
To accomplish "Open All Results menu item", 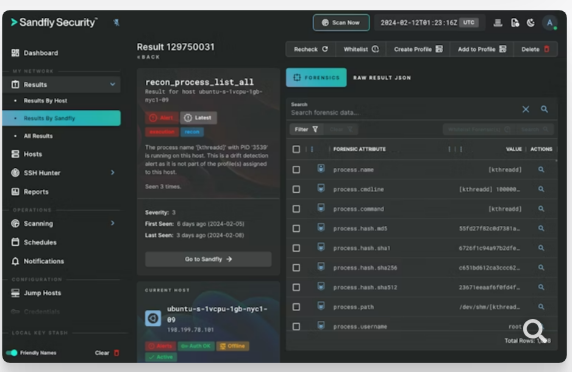I will 38,136.
